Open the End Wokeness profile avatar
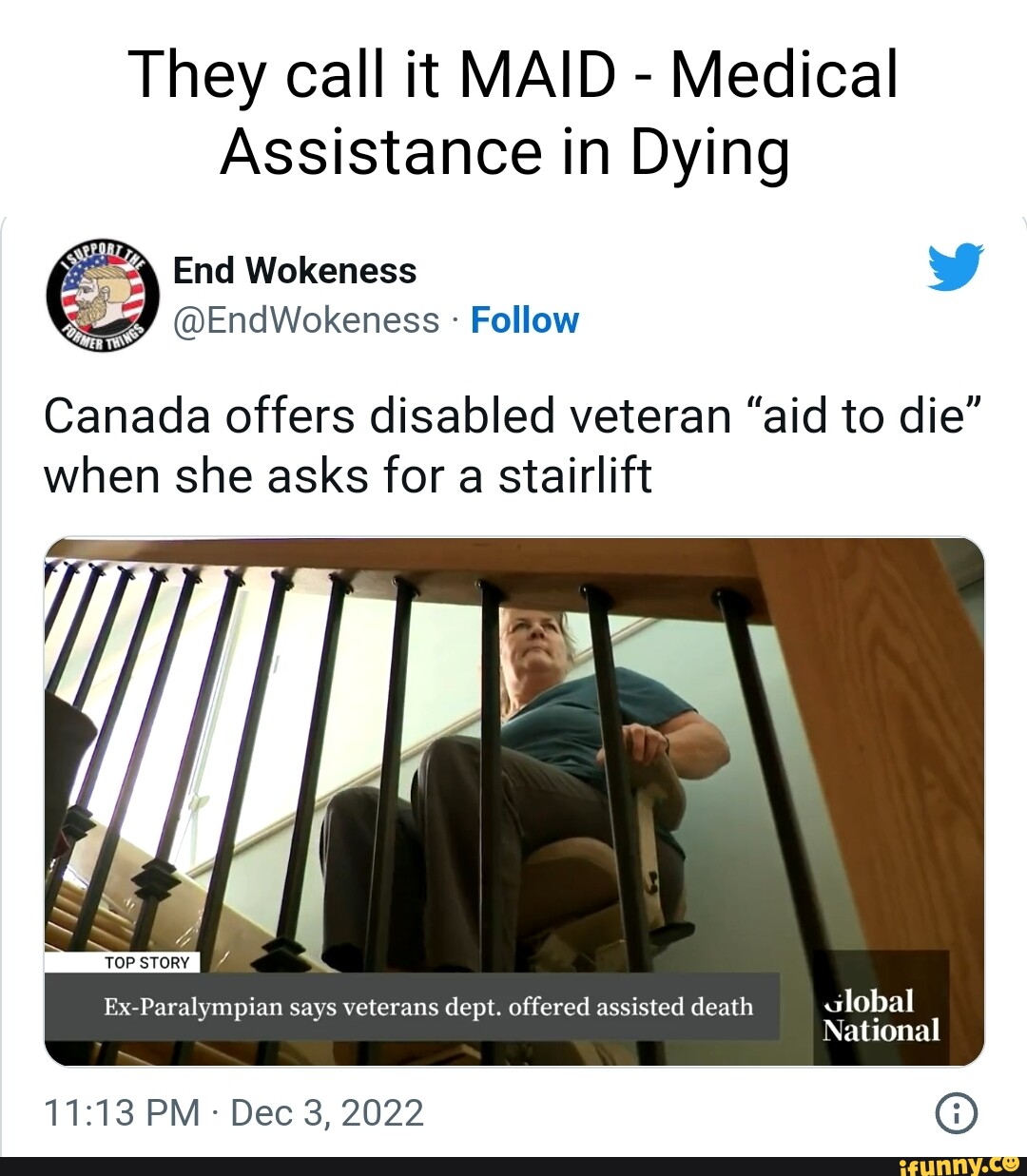The width and height of the screenshot is (1027, 1176). pos(103,294)
